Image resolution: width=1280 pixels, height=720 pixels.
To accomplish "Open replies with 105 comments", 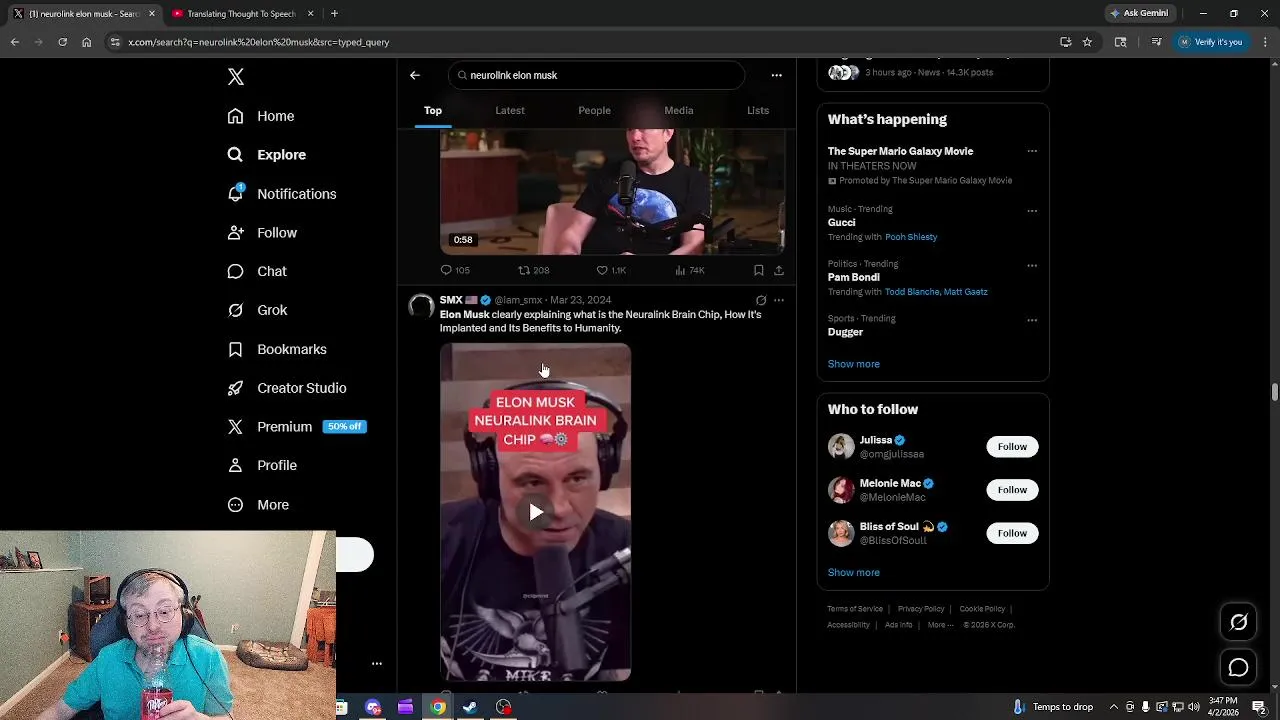I will pos(455,270).
